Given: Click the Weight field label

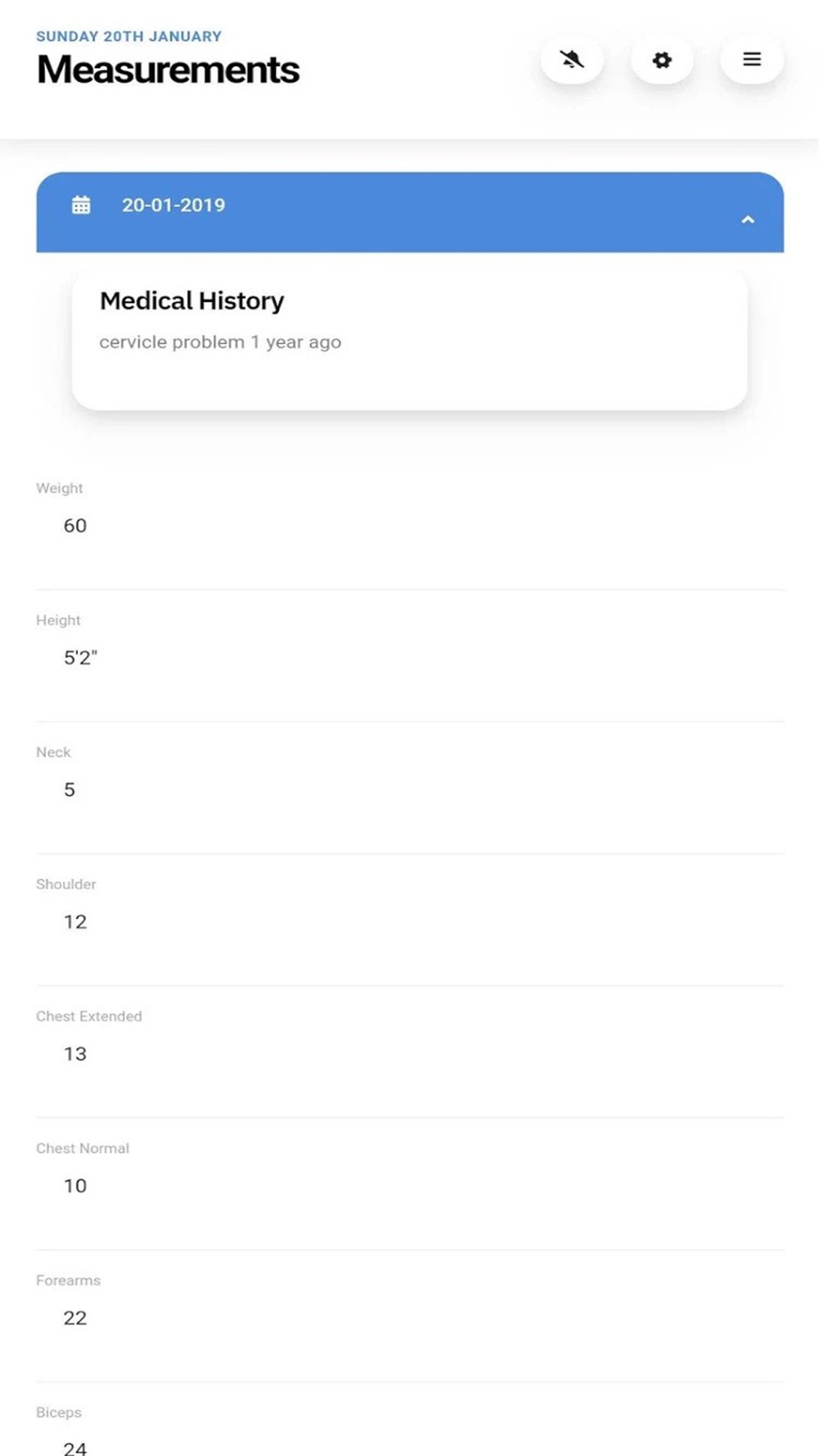Looking at the screenshot, I should coord(60,488).
